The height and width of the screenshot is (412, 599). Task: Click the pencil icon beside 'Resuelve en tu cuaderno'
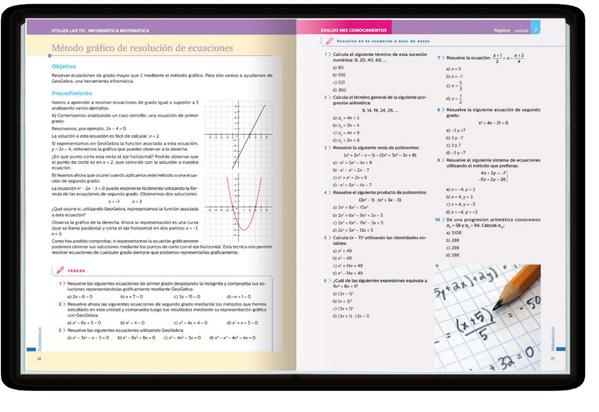[x=329, y=41]
